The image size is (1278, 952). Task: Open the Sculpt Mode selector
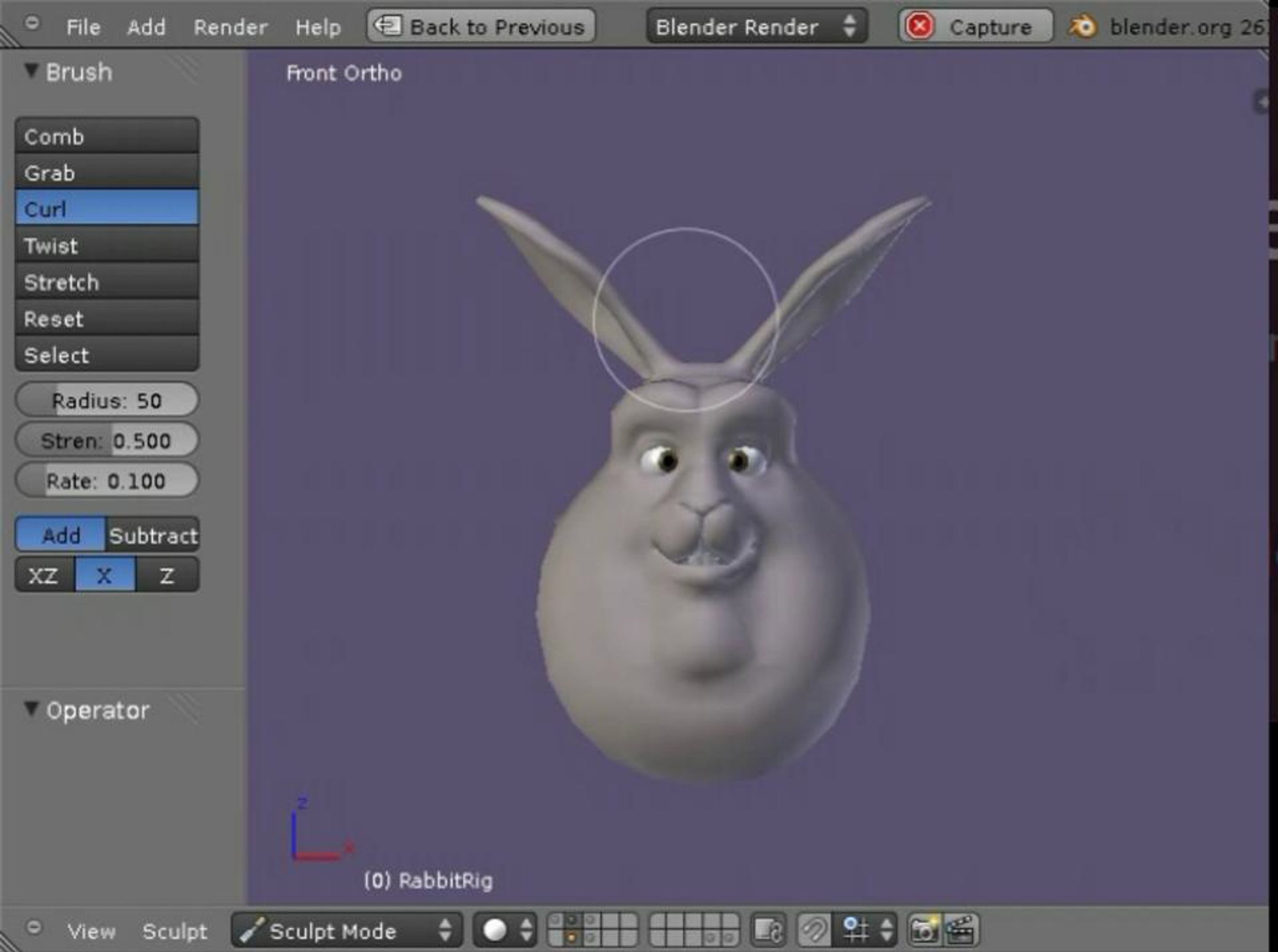[x=347, y=930]
